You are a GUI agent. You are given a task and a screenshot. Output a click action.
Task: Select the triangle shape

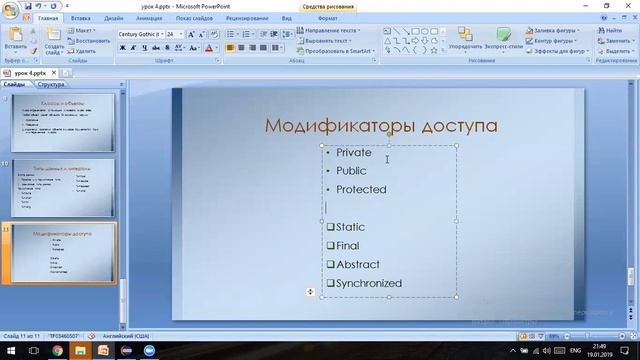click(387, 41)
